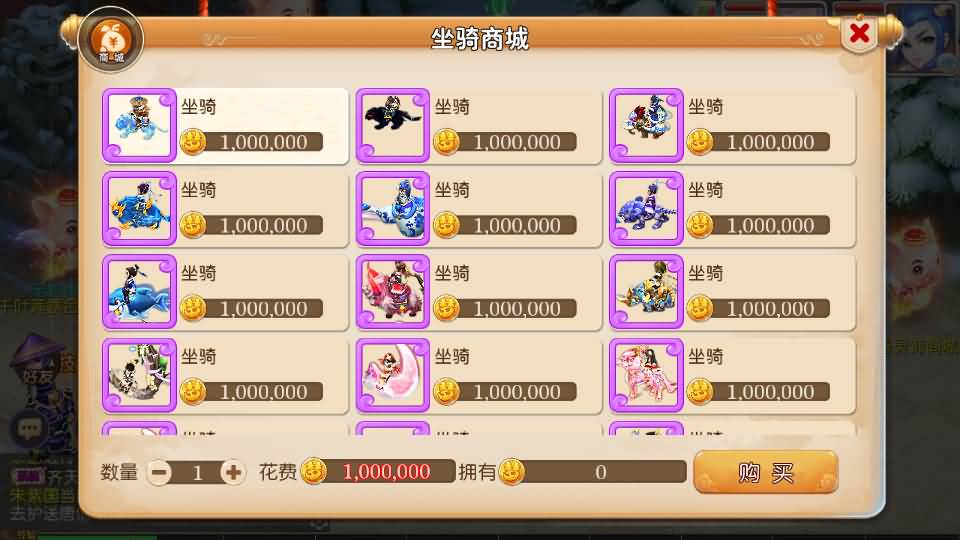
Task: Open the 商城 shop bag icon
Action: [111, 39]
